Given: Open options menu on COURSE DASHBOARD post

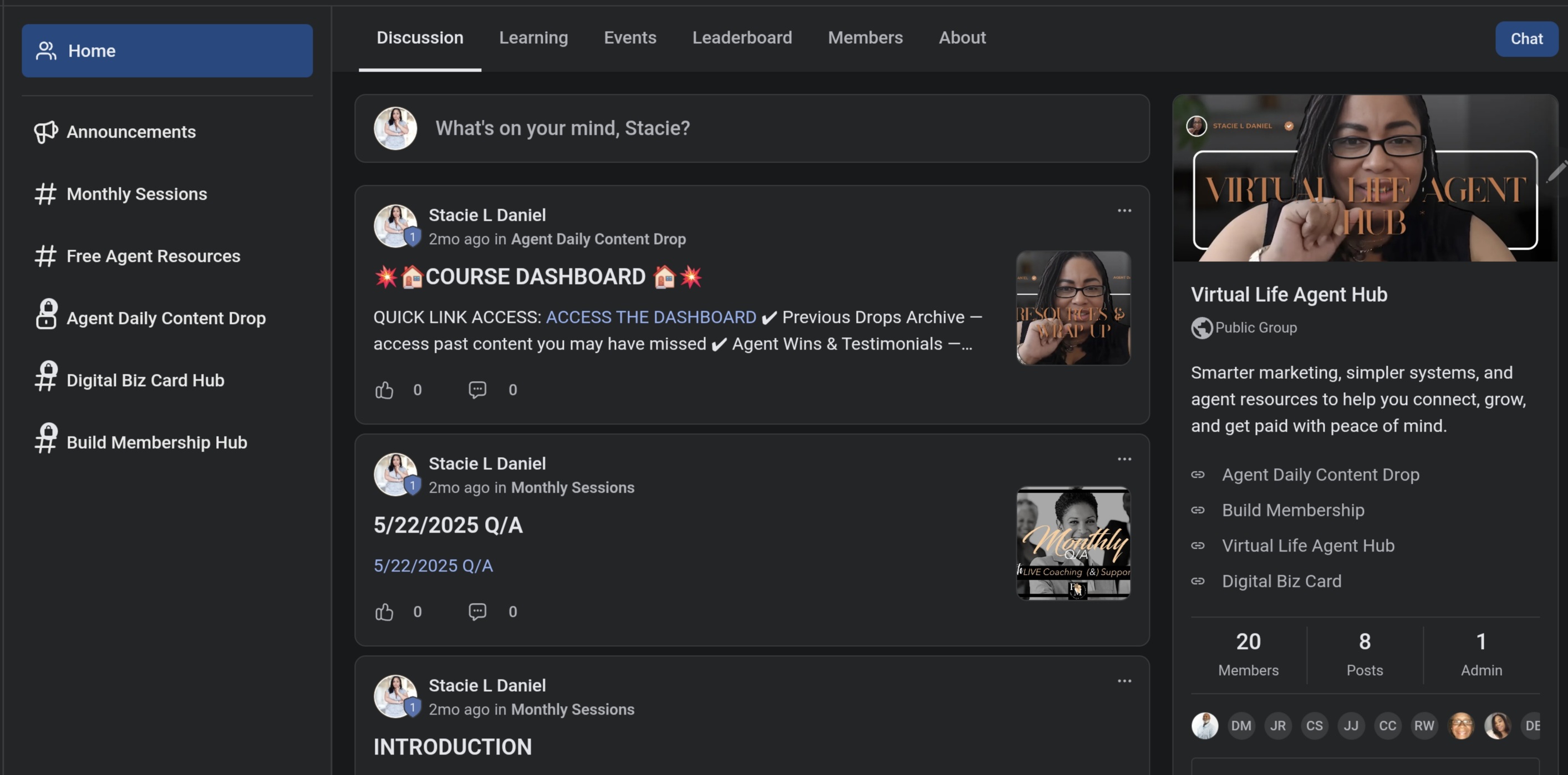Looking at the screenshot, I should tap(1124, 211).
